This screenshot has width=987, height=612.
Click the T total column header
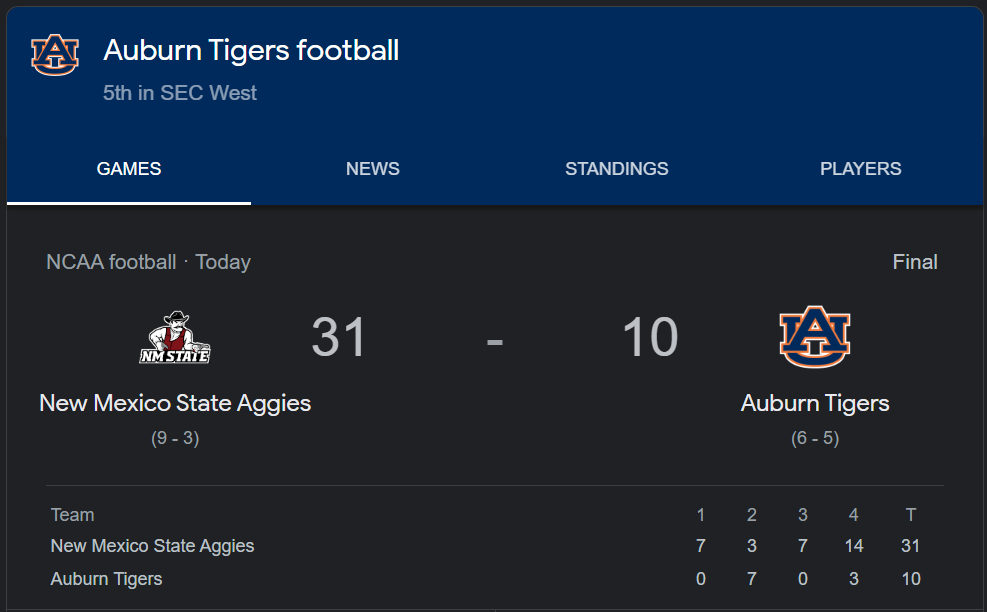910,515
